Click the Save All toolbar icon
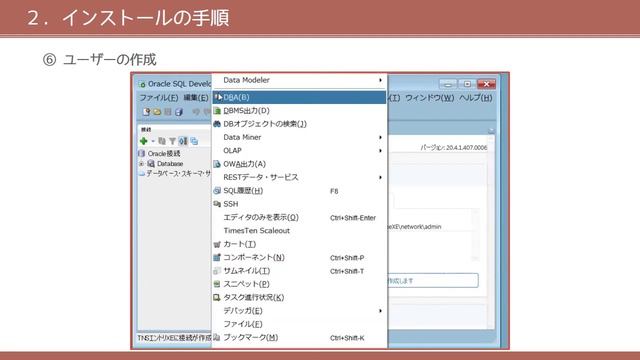This screenshot has width=640, height=360. coord(178,111)
